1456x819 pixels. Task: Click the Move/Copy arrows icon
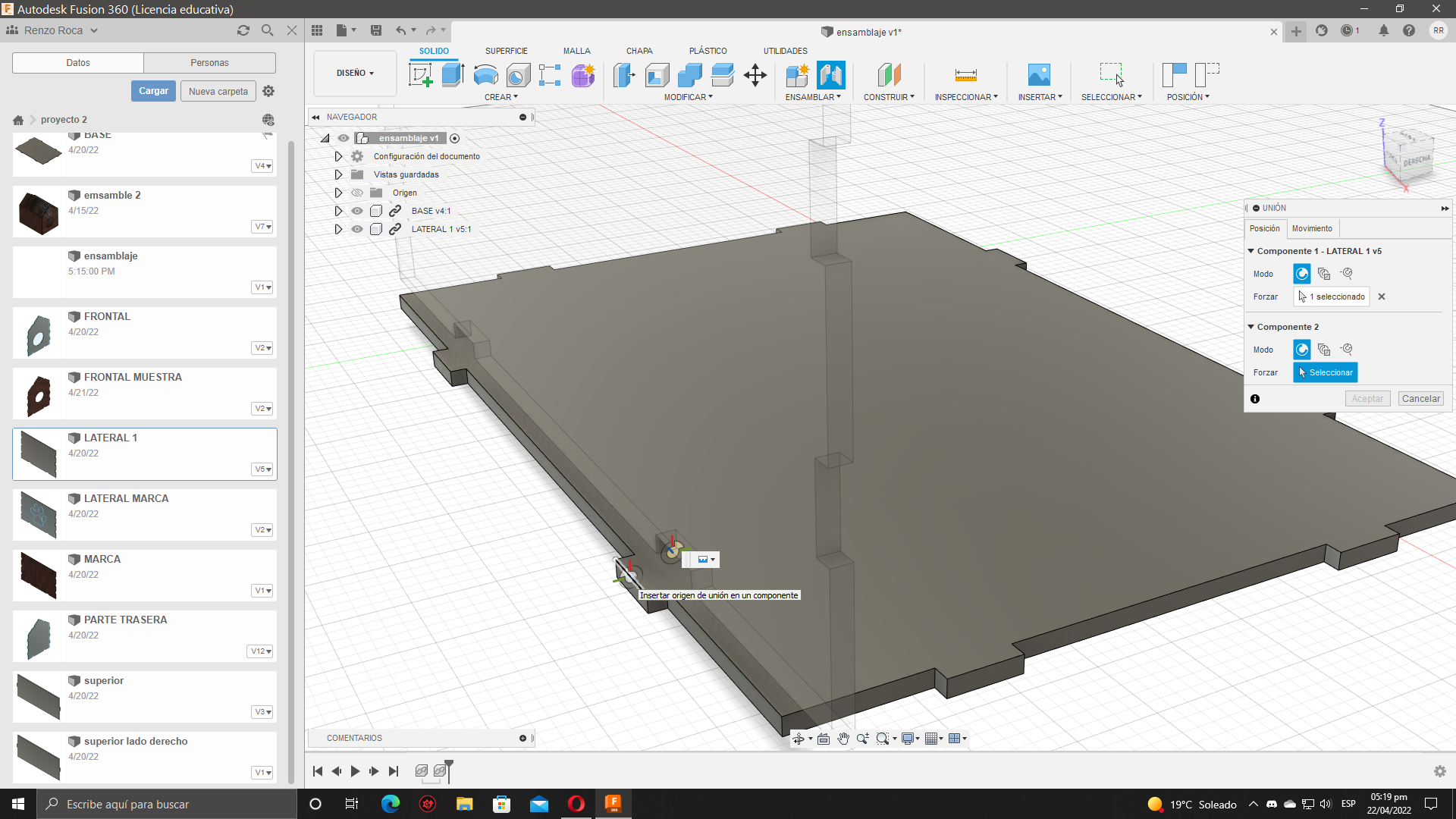(x=755, y=75)
